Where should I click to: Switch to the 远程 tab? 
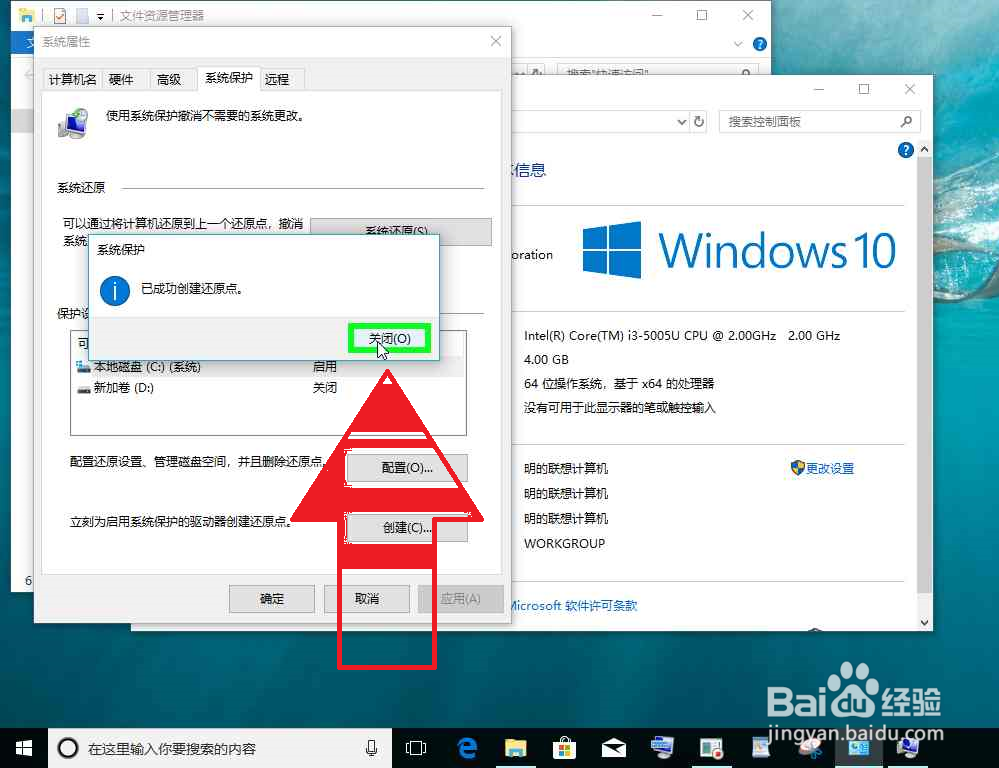[x=278, y=79]
